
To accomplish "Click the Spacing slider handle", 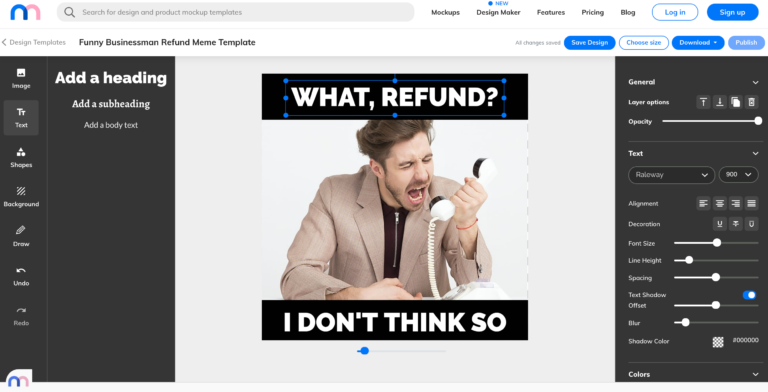I will click(716, 277).
